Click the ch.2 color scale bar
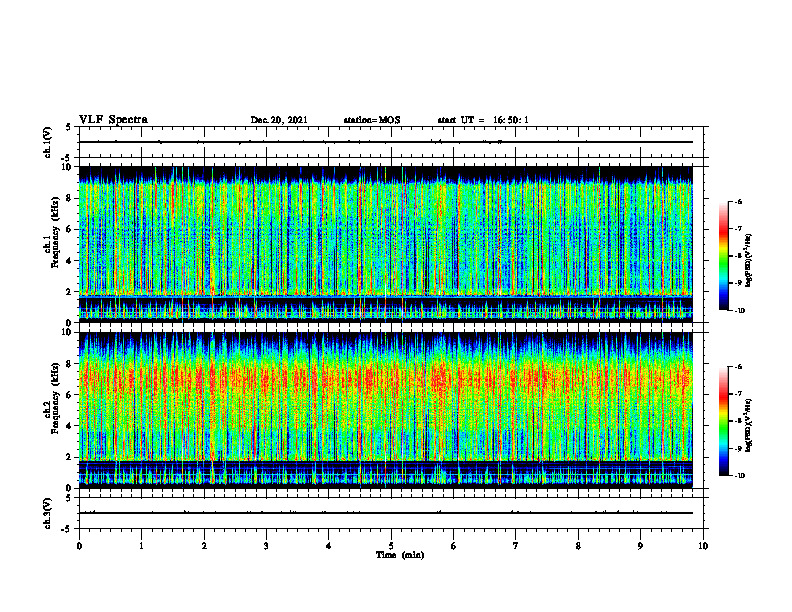This screenshot has height=612, width=792. pyautogui.click(x=724, y=421)
